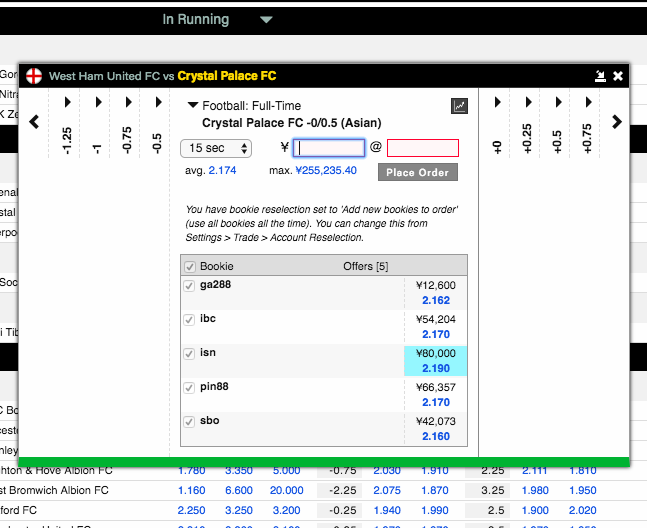Click ibc offer price 2.170

click(x=436, y=334)
